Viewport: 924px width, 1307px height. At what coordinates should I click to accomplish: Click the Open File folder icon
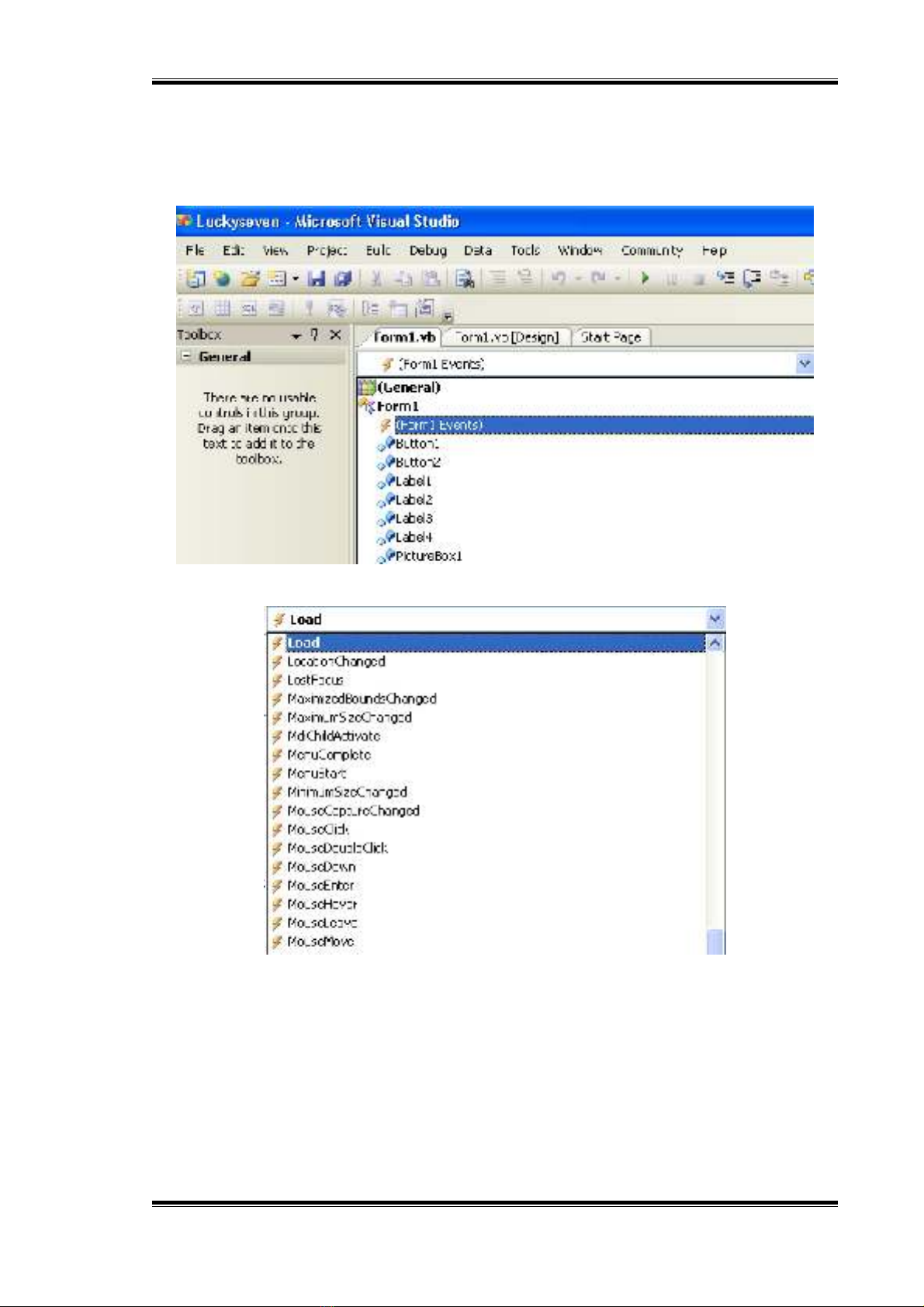point(250,279)
